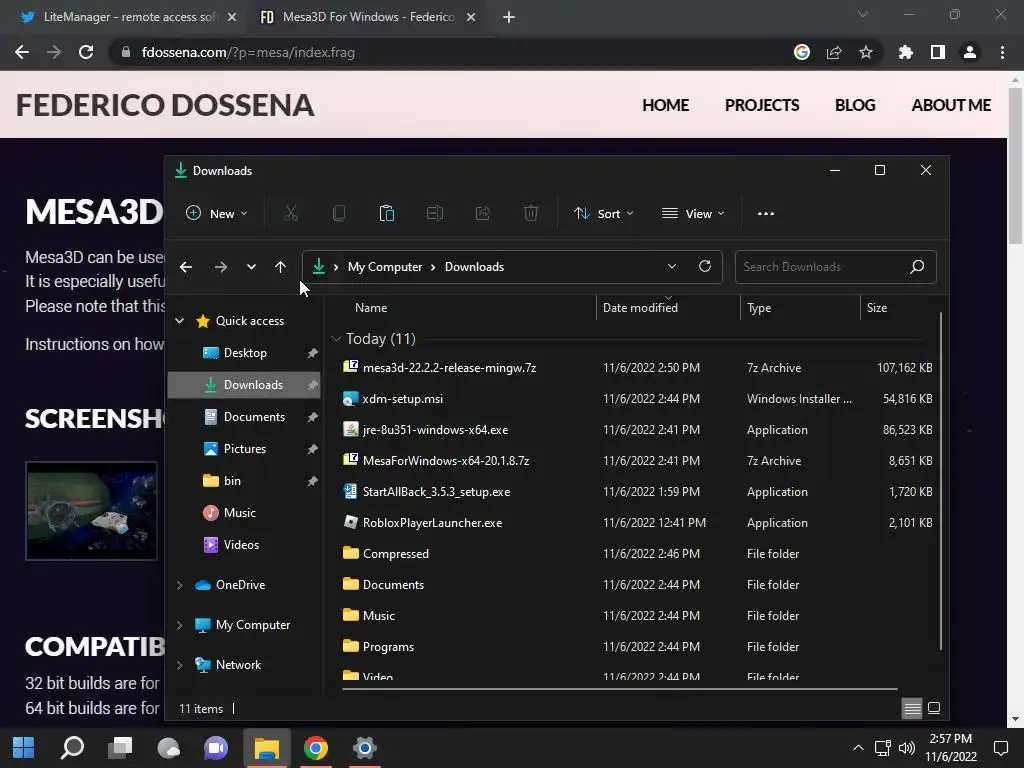Expand the address bar history dropdown

671,266
